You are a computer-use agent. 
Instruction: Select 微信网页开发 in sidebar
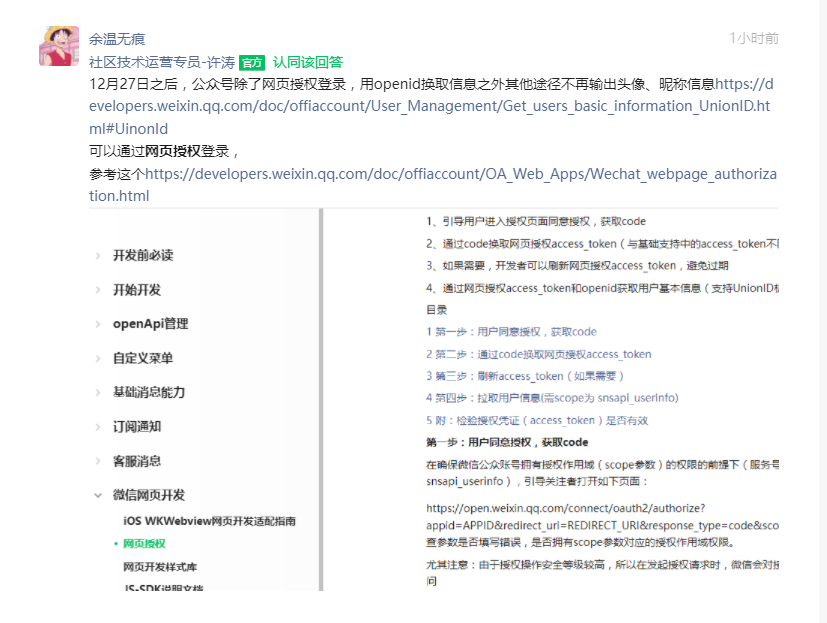[149, 495]
